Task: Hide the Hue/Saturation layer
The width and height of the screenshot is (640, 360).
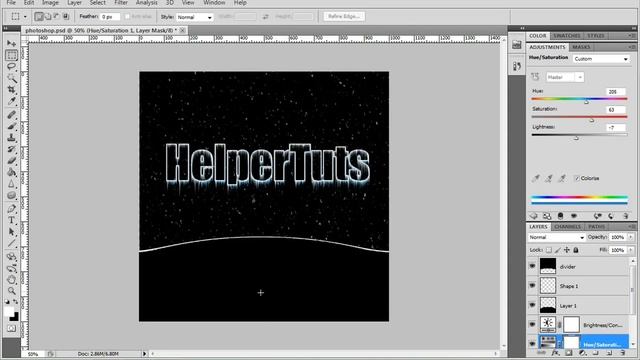Action: pyautogui.click(x=532, y=344)
